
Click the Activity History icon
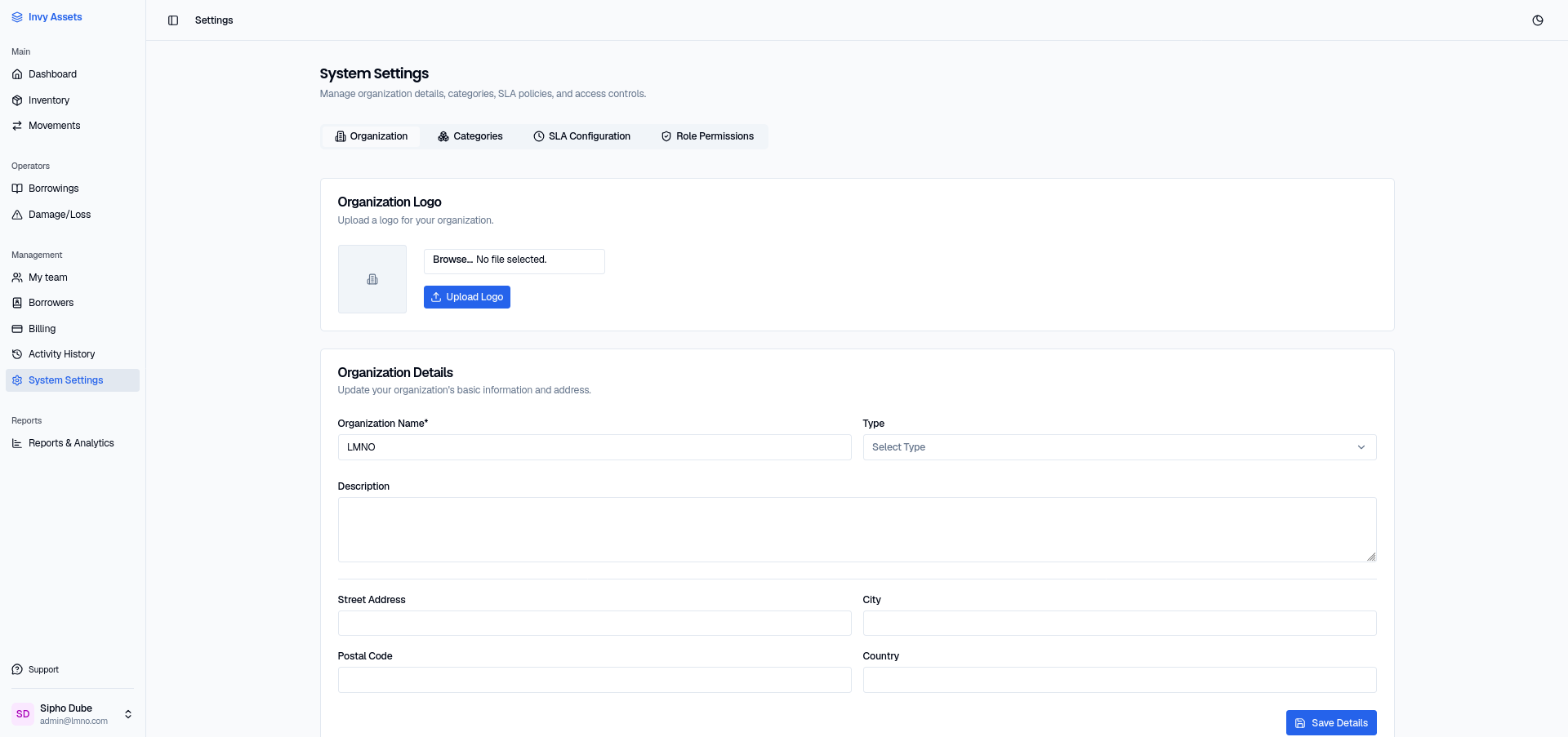coord(17,354)
